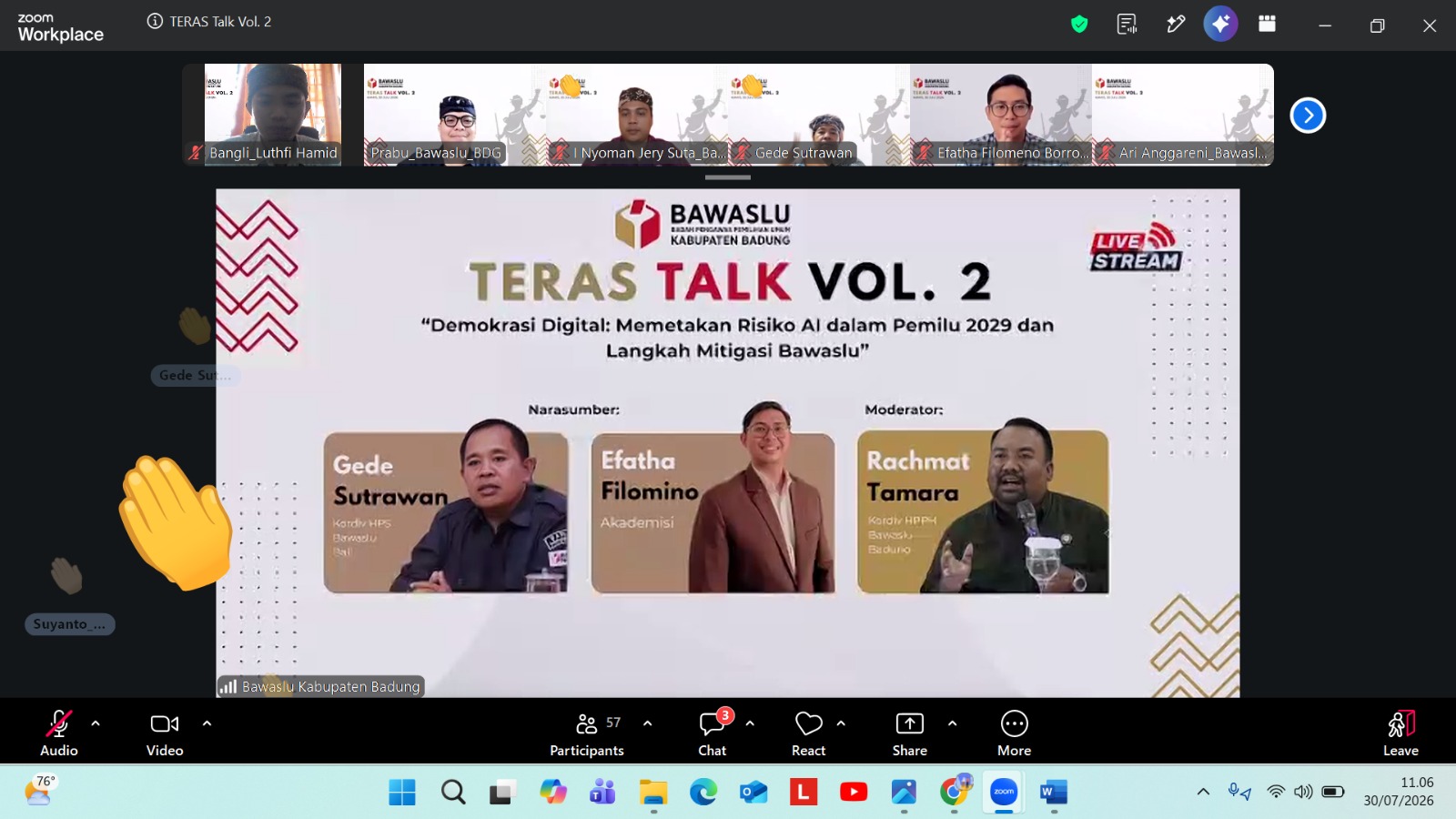Open clock and date 30/07/2026
Image resolution: width=1456 pixels, height=819 pixels.
coord(1399,792)
